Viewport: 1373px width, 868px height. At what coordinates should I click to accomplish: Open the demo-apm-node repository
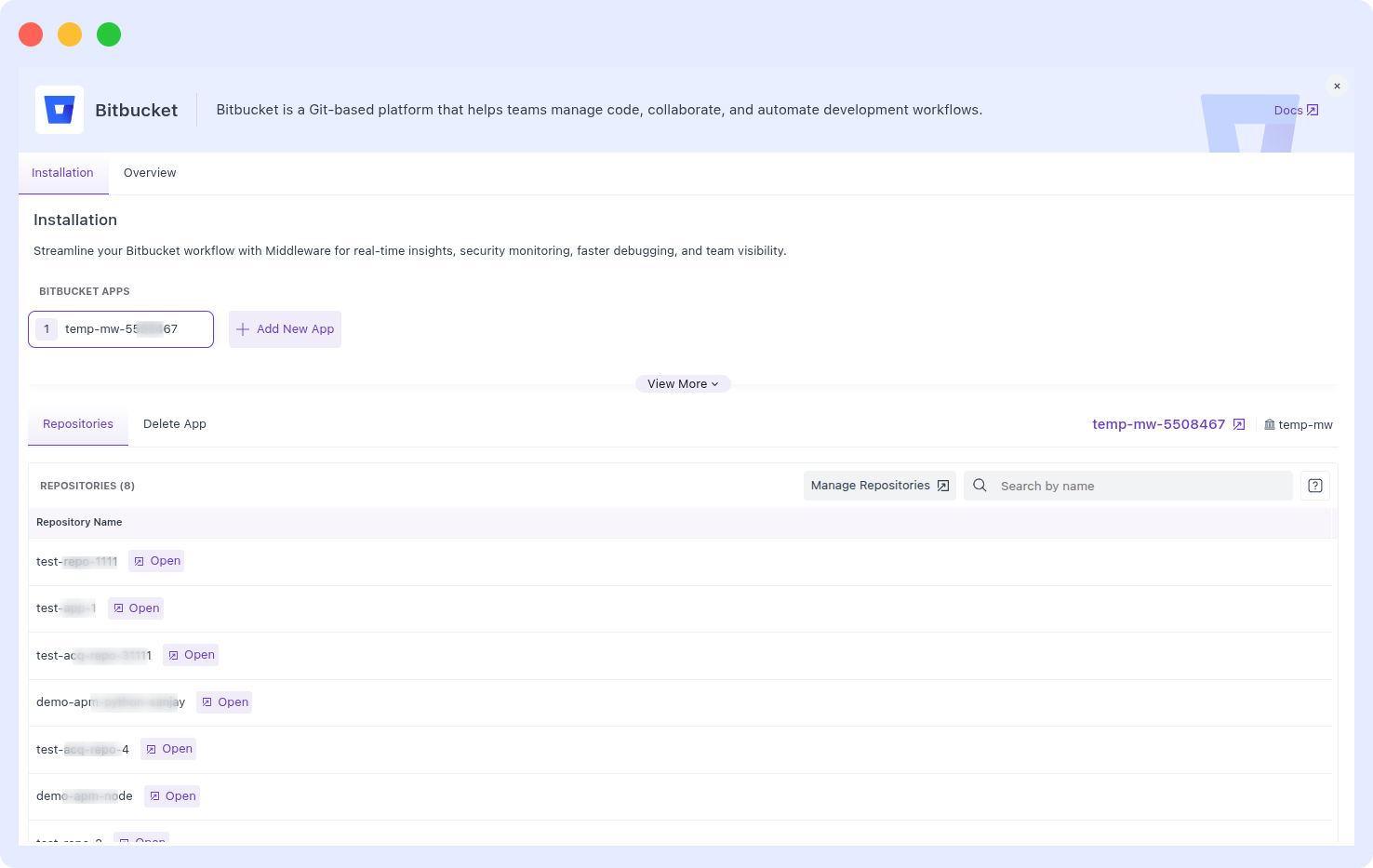click(x=171, y=795)
